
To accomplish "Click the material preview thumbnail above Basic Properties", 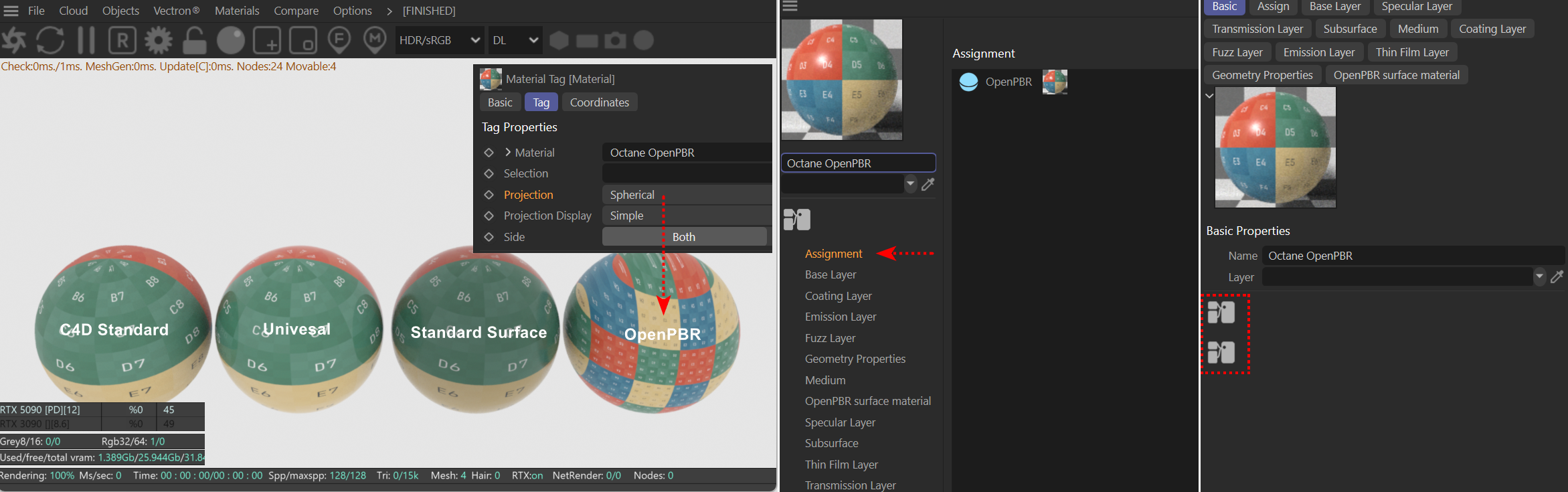I will click(1276, 147).
